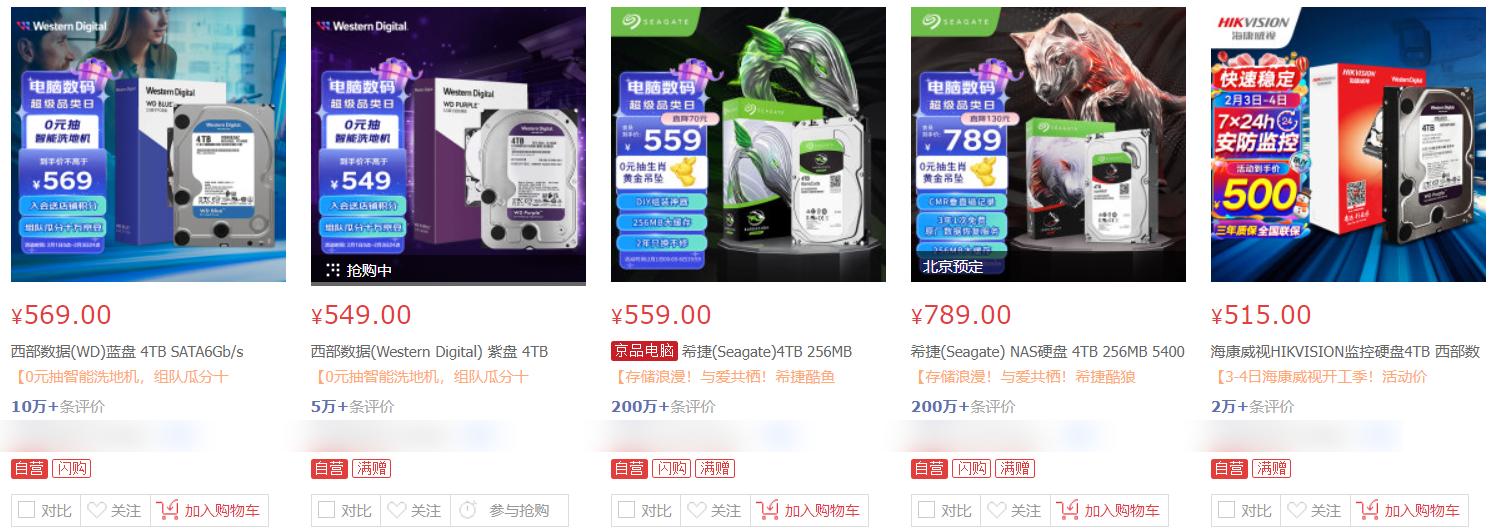Click heart 关注 icon for WD Purple drive
Image resolution: width=1508 pixels, height=529 pixels.
click(x=397, y=510)
